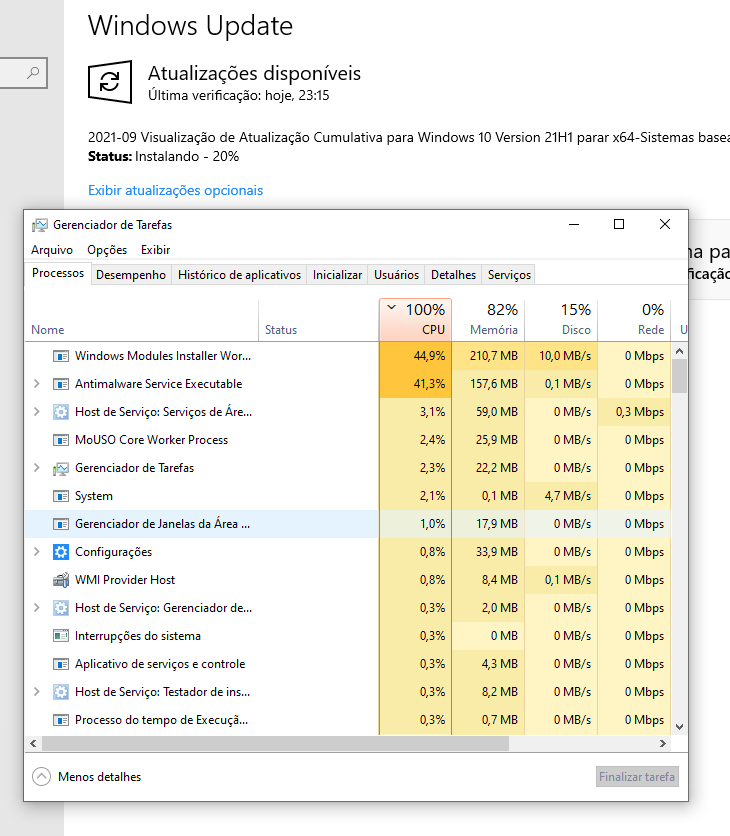Click Exibir atualizações opcionais link
Viewport: 730px width, 836px height.
click(175, 190)
